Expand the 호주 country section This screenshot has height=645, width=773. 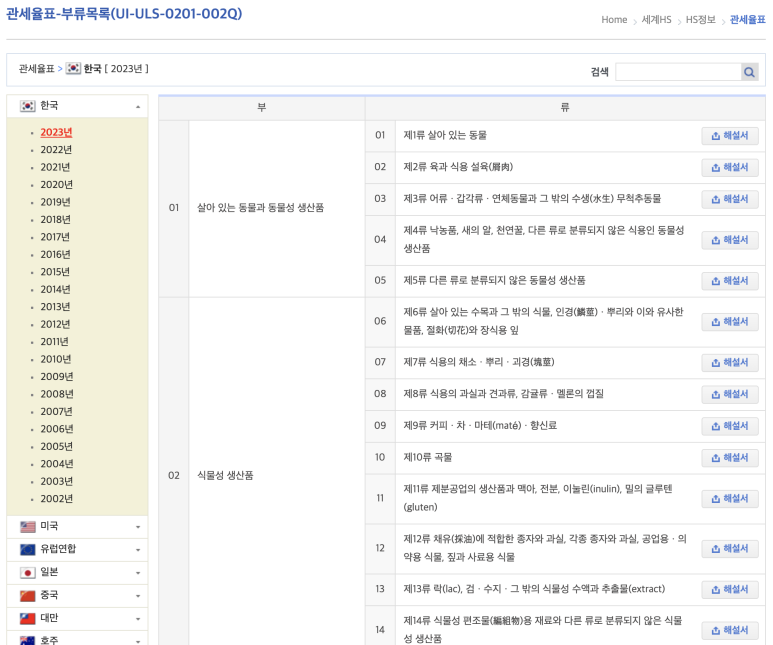[x=77, y=639]
